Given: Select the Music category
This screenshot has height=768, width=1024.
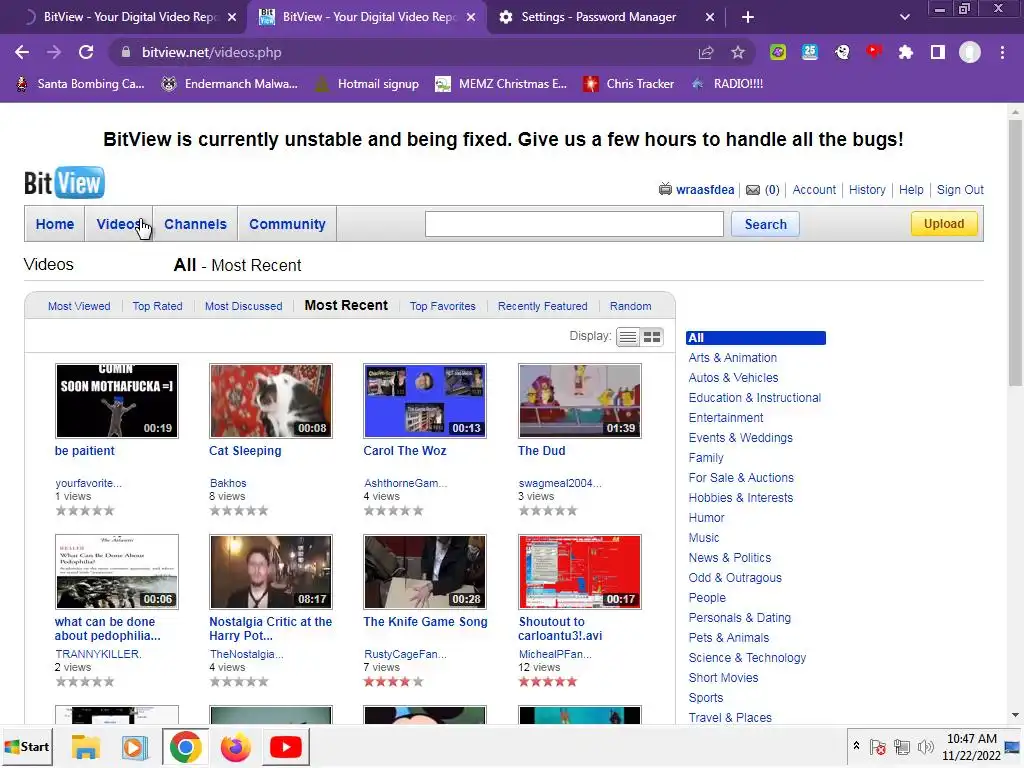Looking at the screenshot, I should pyautogui.click(x=704, y=538).
